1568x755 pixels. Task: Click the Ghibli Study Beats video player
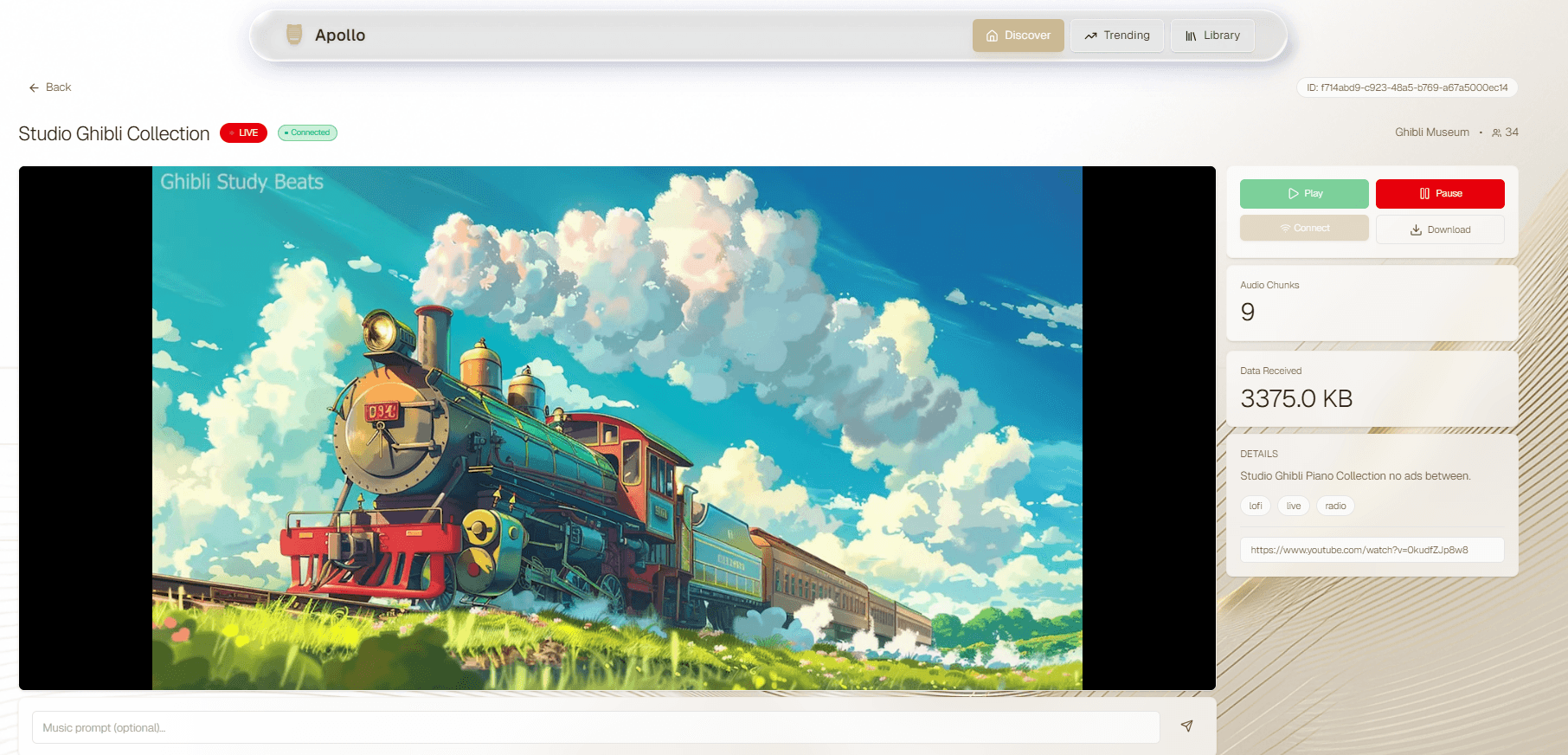click(x=617, y=428)
